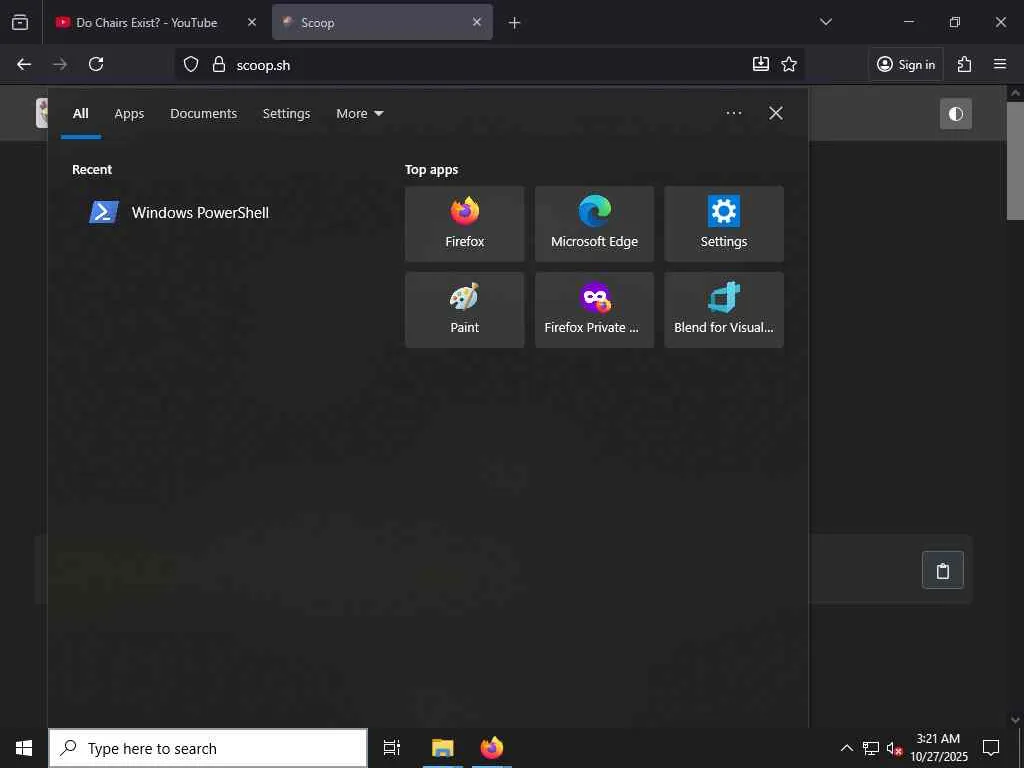This screenshot has width=1024, height=768.
Task: Close the Windows search panel
Action: pyautogui.click(x=775, y=113)
